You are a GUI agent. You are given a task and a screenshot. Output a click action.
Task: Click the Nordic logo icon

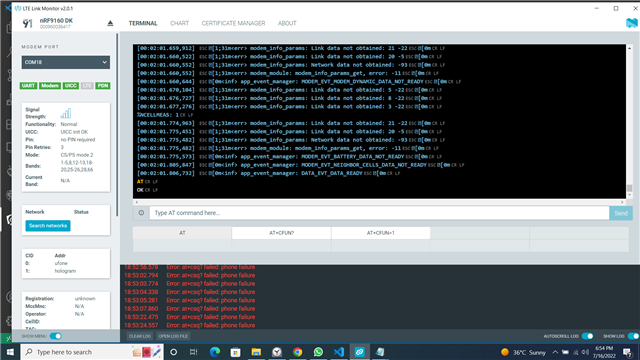point(631,23)
